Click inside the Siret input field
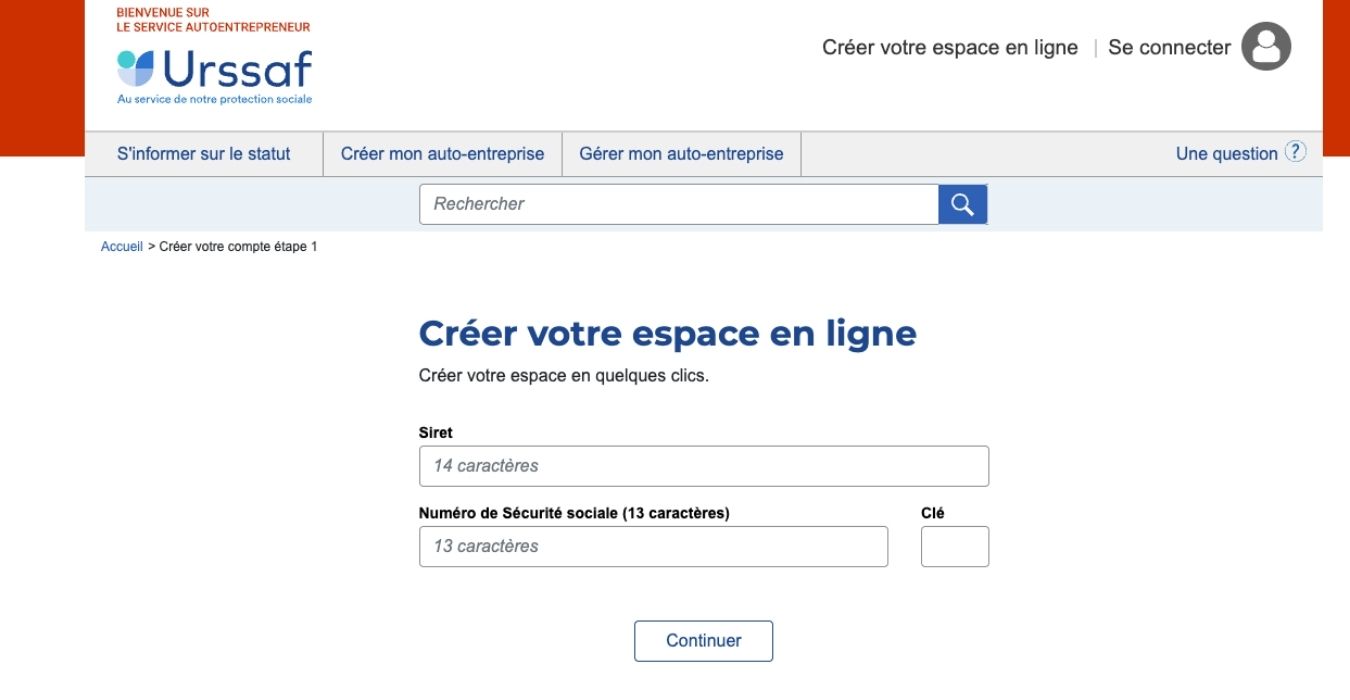1350x700 pixels. (x=703, y=465)
